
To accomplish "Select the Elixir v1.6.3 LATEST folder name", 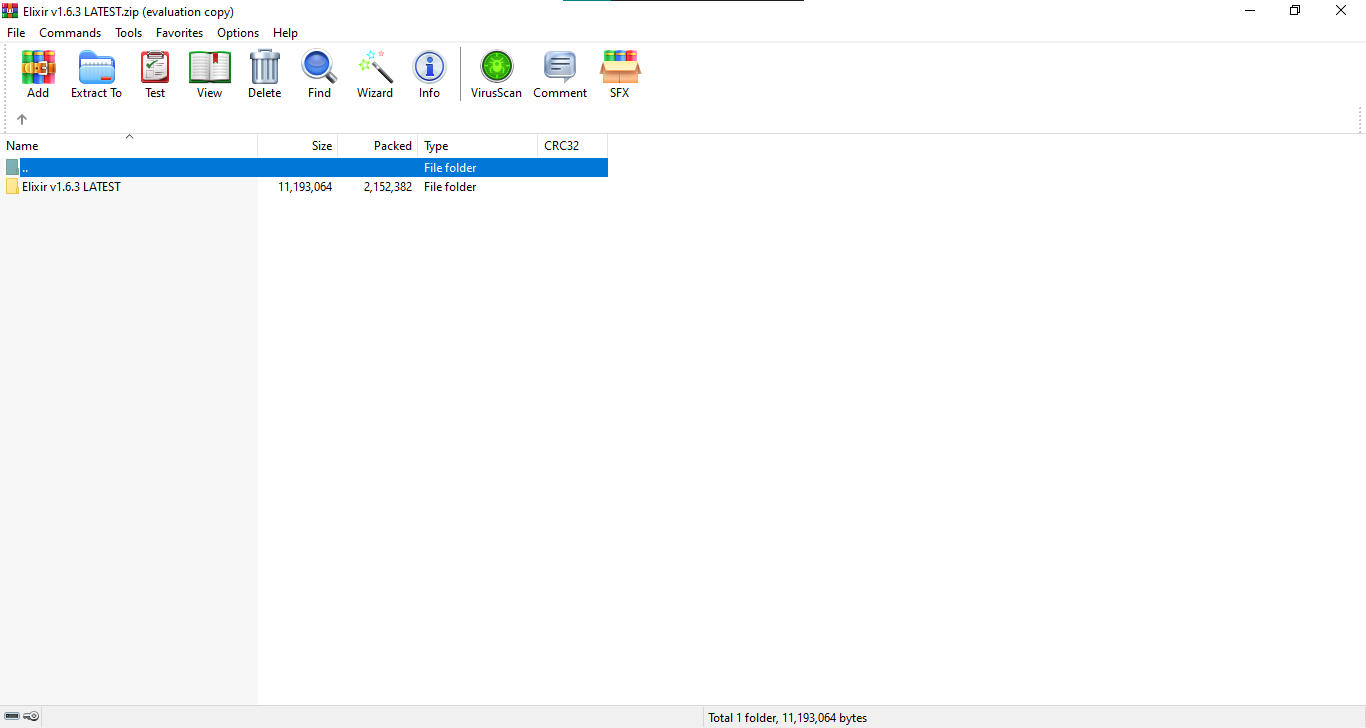I will tap(71, 187).
